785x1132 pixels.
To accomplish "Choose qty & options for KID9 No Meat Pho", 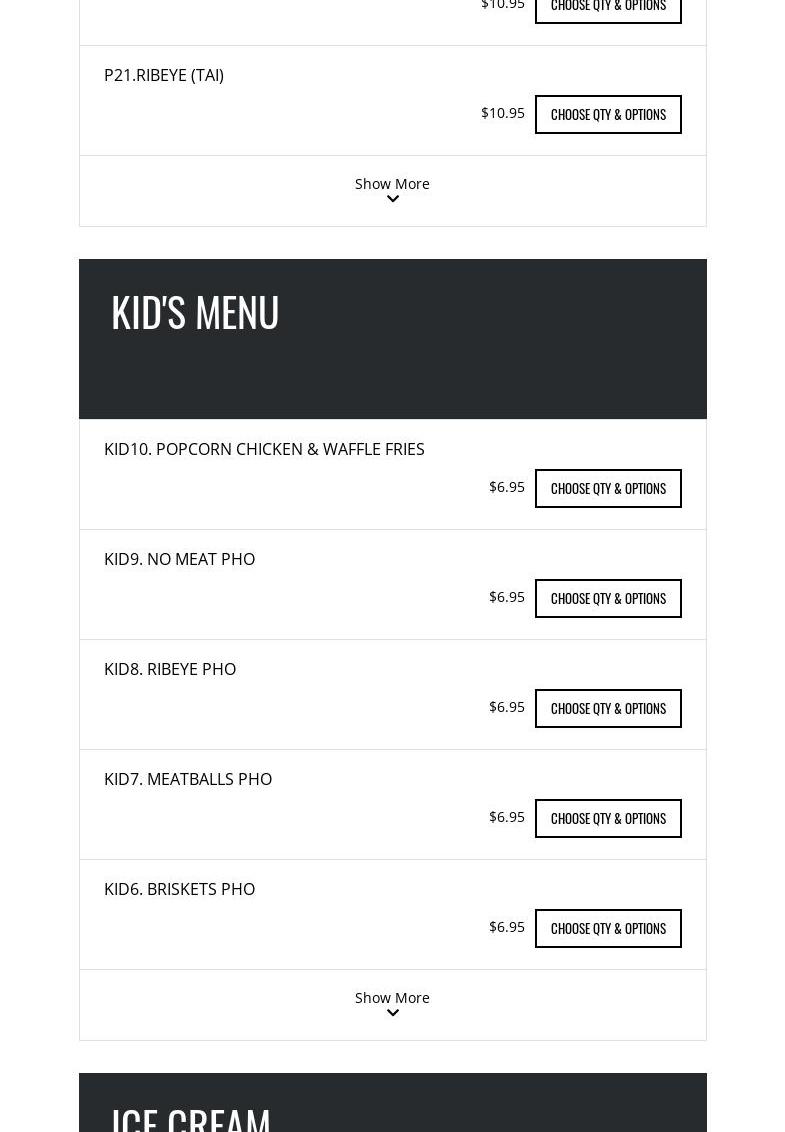I will click(x=608, y=598).
